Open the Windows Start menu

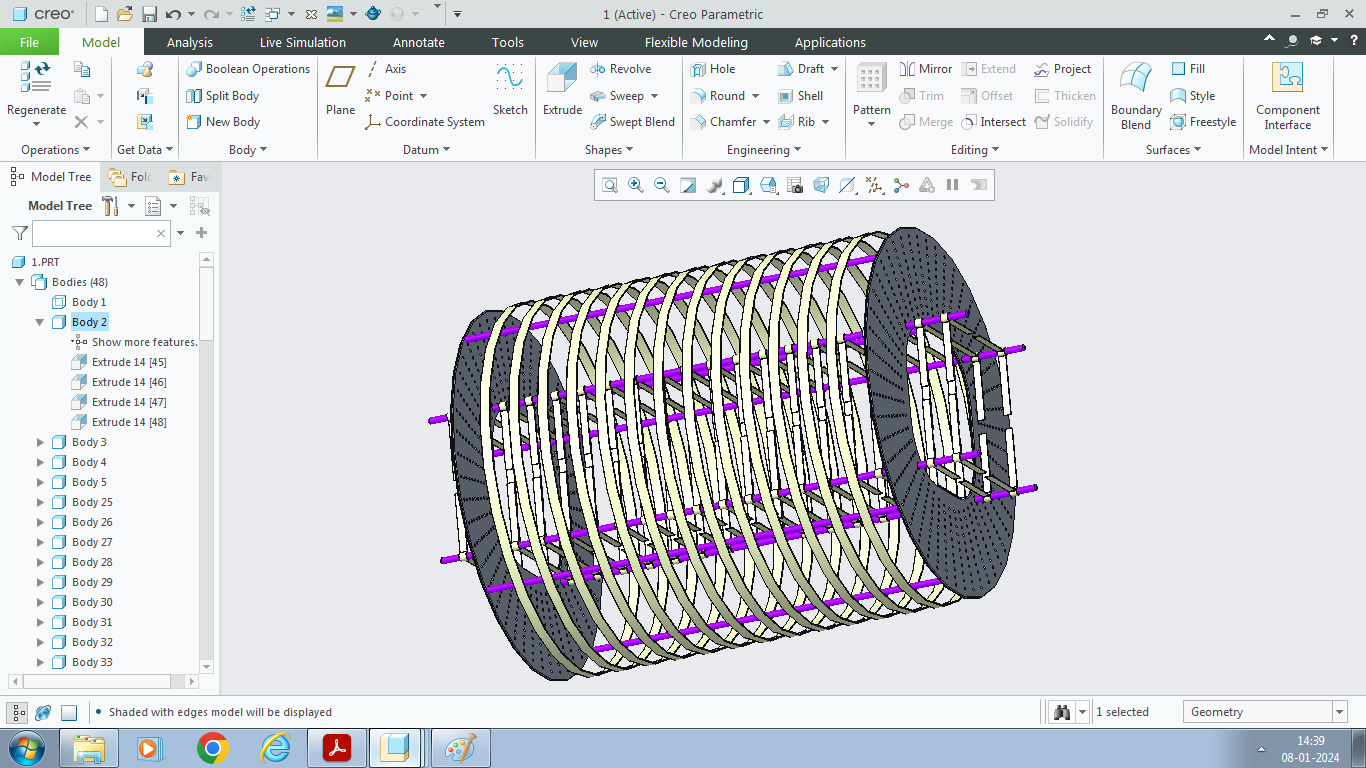[x=24, y=748]
